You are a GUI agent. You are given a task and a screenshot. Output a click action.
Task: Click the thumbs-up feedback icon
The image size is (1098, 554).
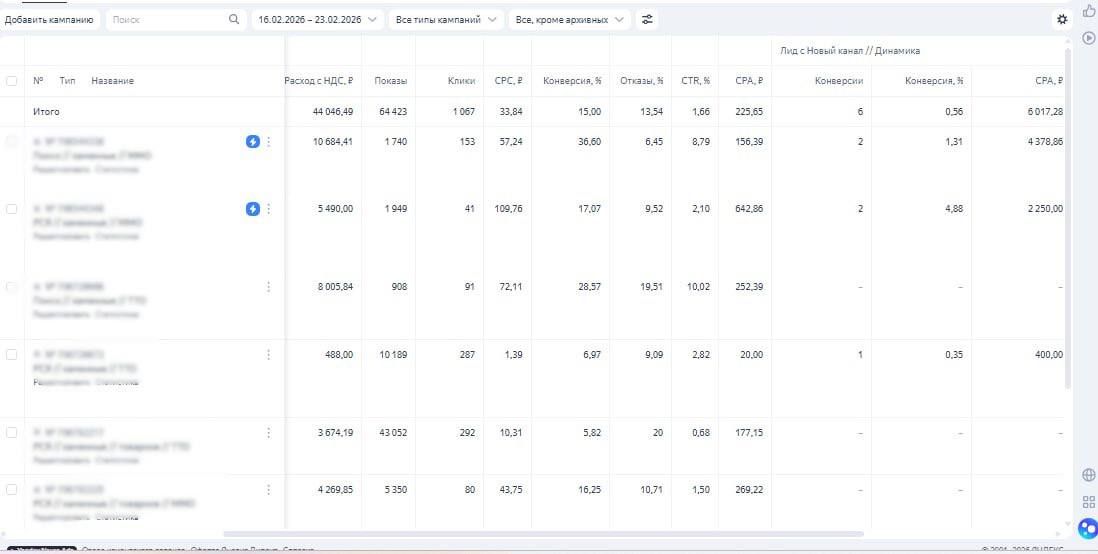tap(1089, 11)
